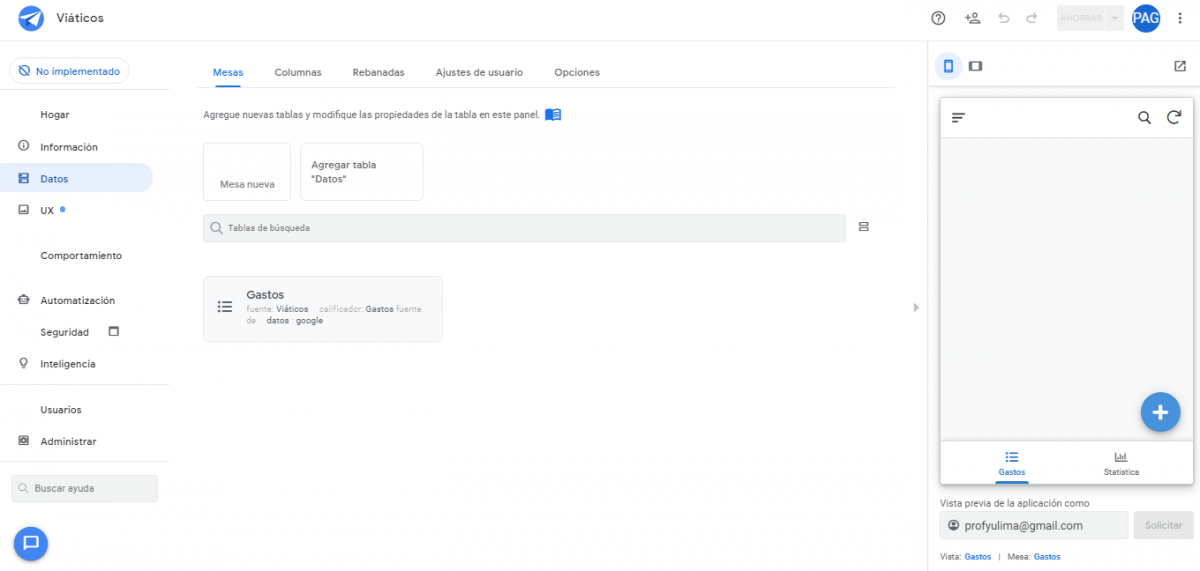Screen dimensions: 1200x571
Task: Click the help question mark icon
Action: (938, 18)
